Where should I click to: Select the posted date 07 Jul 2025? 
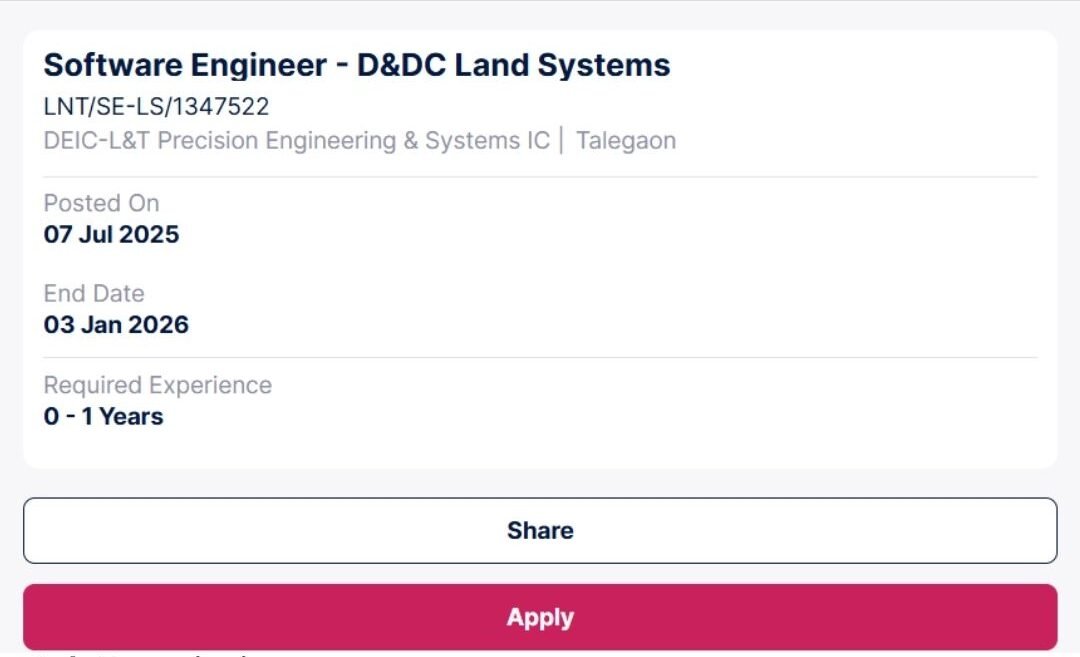click(111, 234)
